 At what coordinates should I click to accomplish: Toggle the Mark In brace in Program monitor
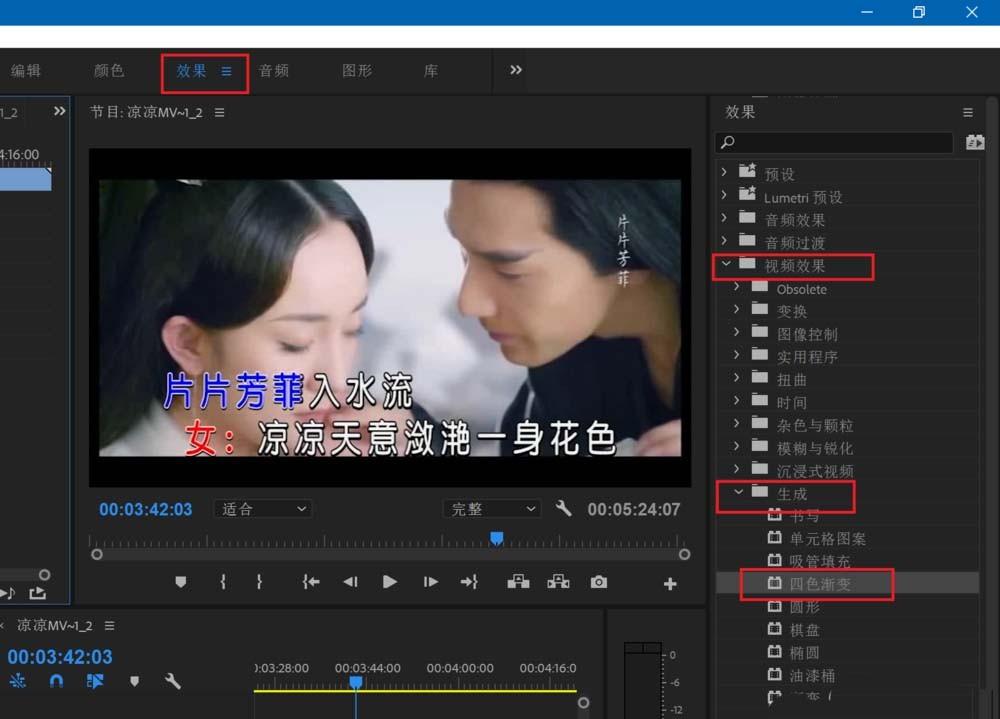click(x=222, y=582)
